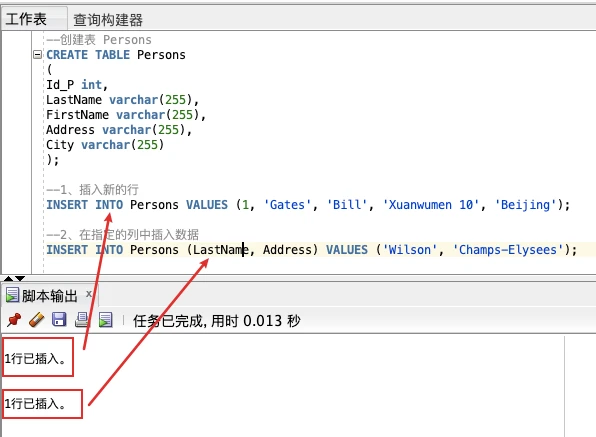Click the editor line gutter margin
Image resolution: width=596 pixels, height=437 pixels.
tap(17, 152)
